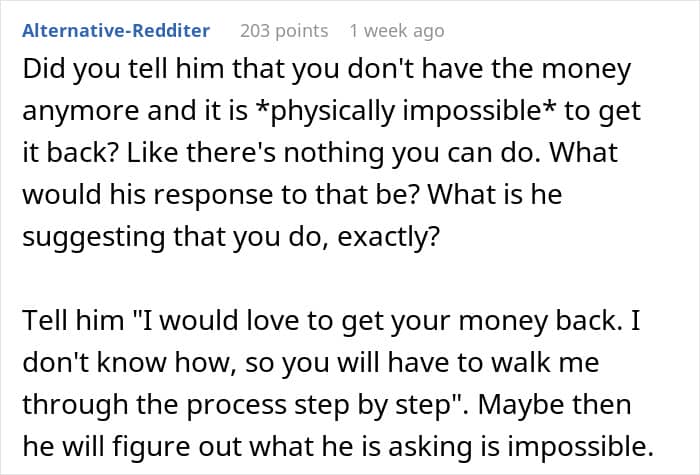Click the word 'Did' starting the comment
This screenshot has width=700, height=475.
click(x=43, y=69)
